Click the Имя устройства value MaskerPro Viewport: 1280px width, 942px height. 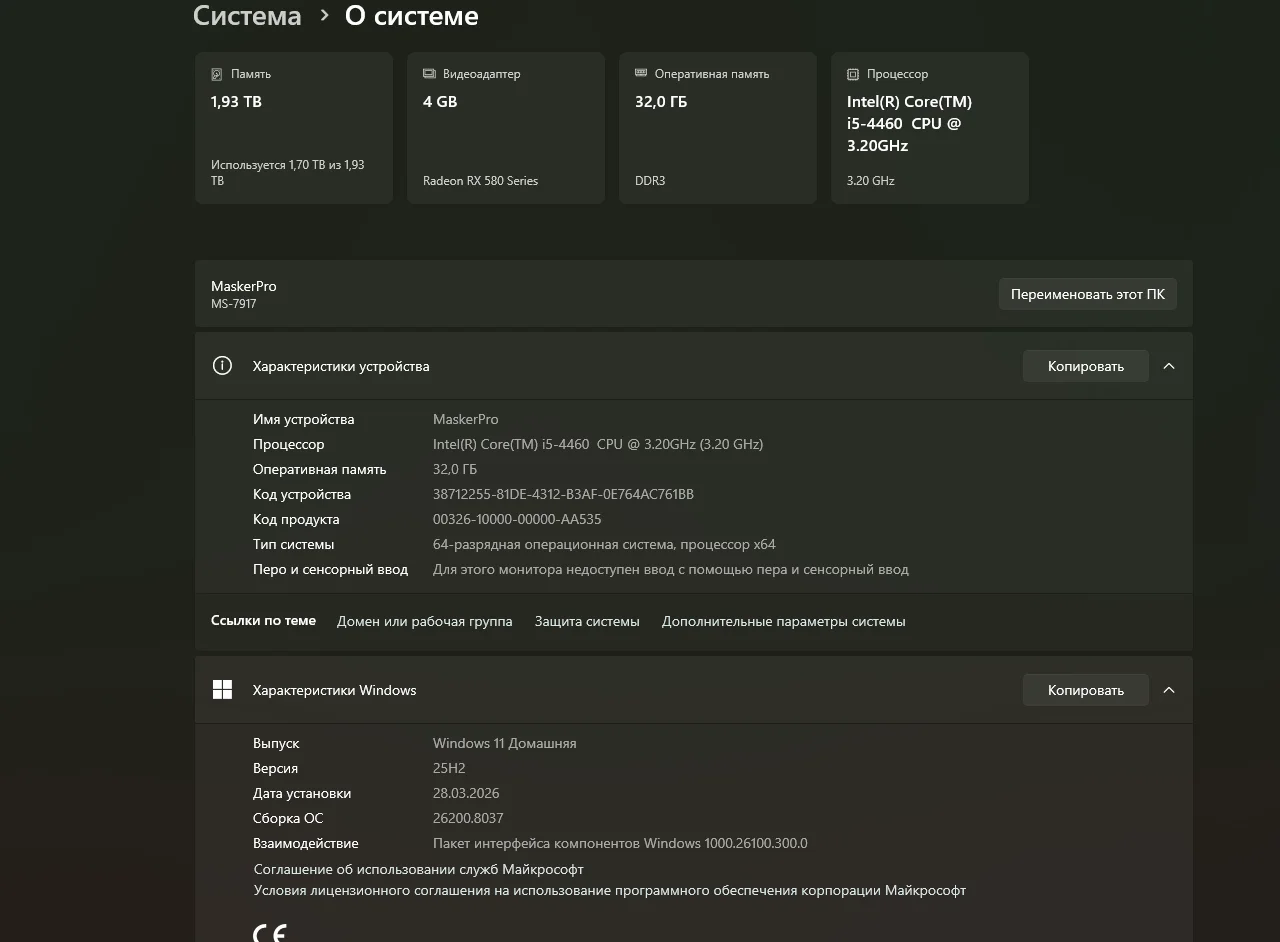tap(466, 419)
